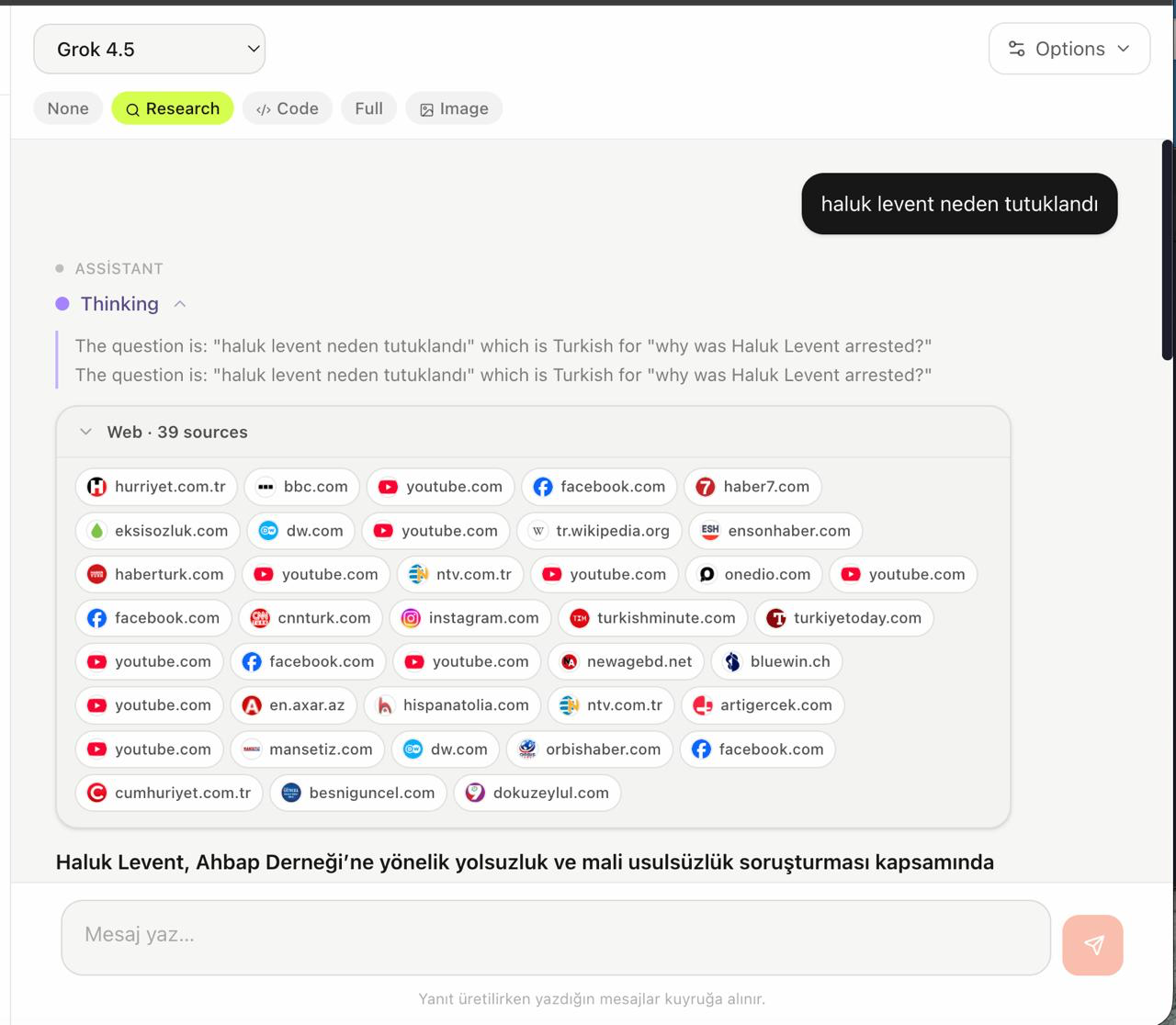This screenshot has height=1025, width=1176.
Task: Select the None mode chip
Action: 68,108
